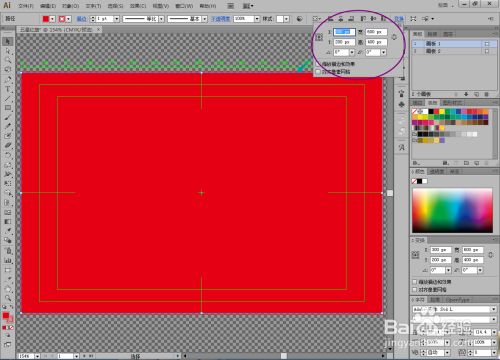The height and width of the screenshot is (360, 500).
Task: Open the 视图(V) menu
Action: 161,6
